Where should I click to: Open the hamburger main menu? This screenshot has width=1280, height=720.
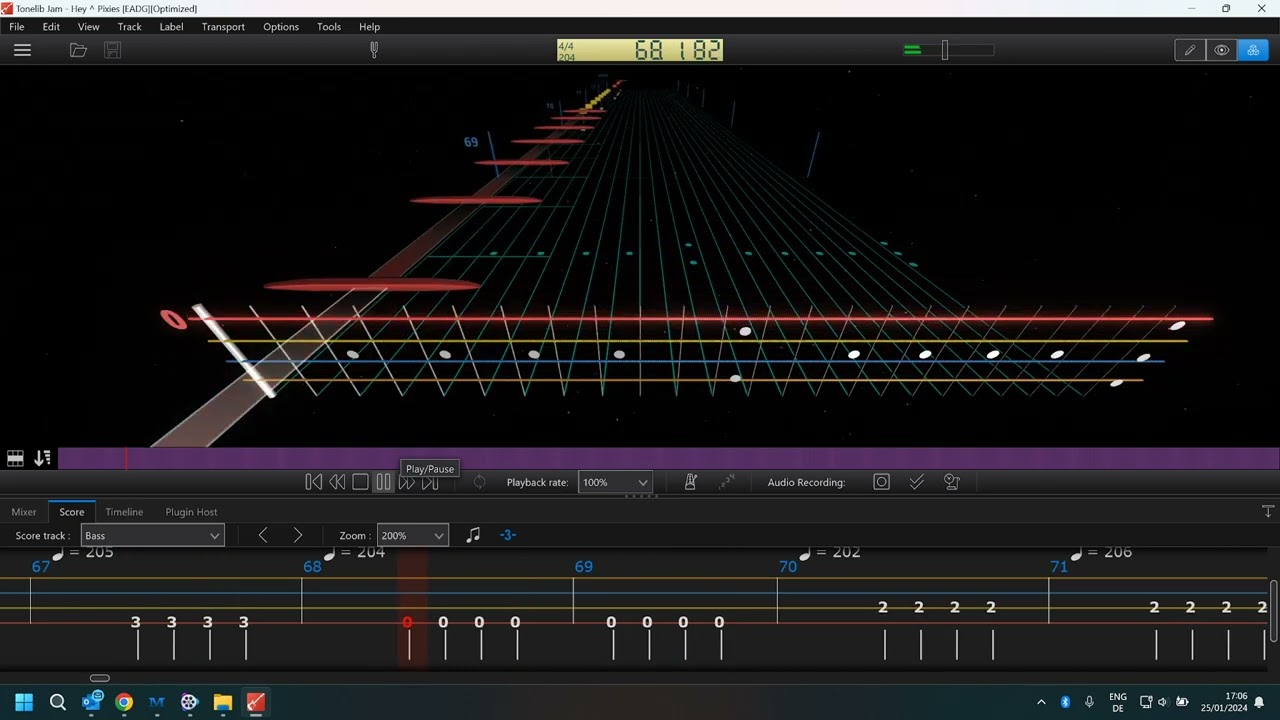pos(22,50)
